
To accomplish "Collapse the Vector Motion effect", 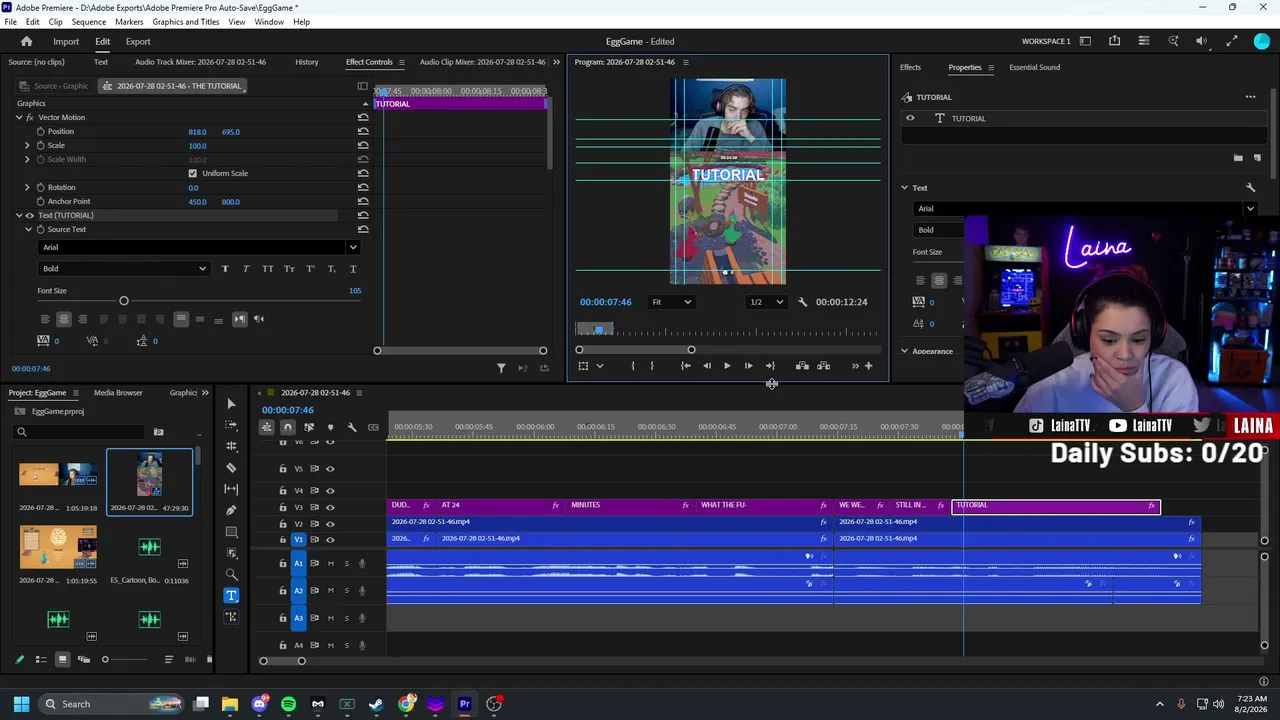I will point(18,117).
